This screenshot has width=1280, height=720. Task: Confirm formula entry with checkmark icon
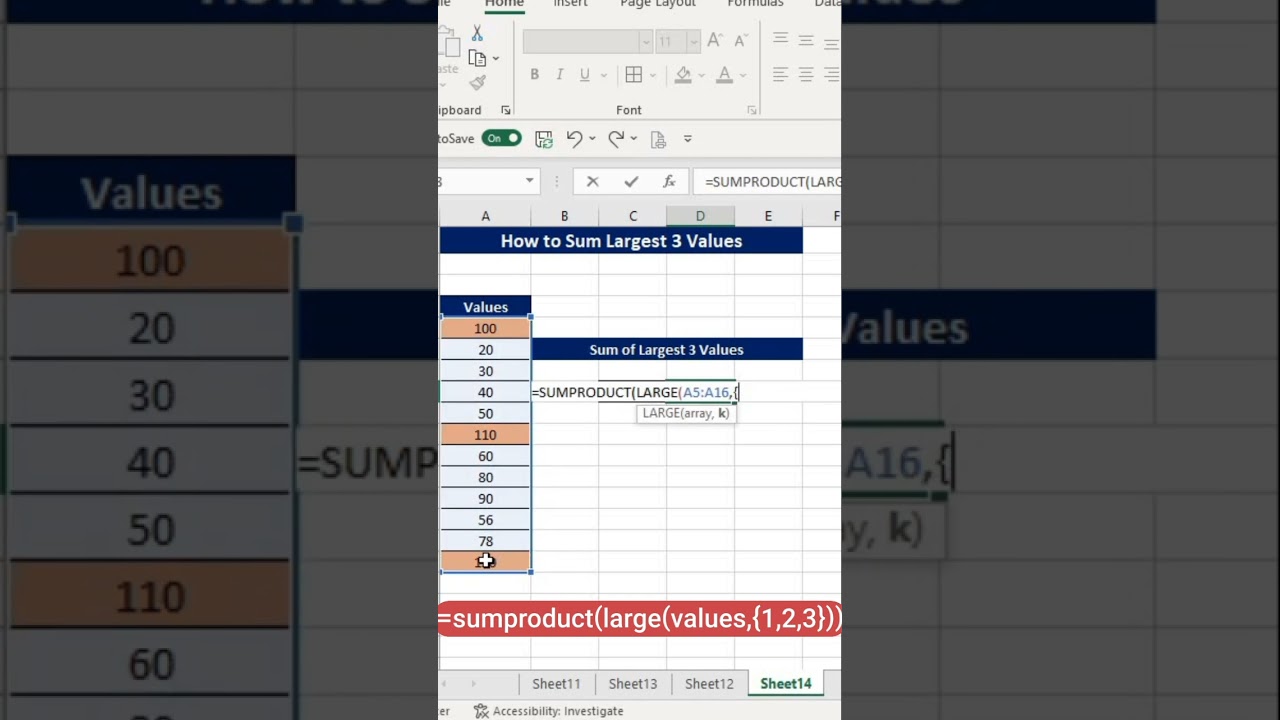point(631,181)
